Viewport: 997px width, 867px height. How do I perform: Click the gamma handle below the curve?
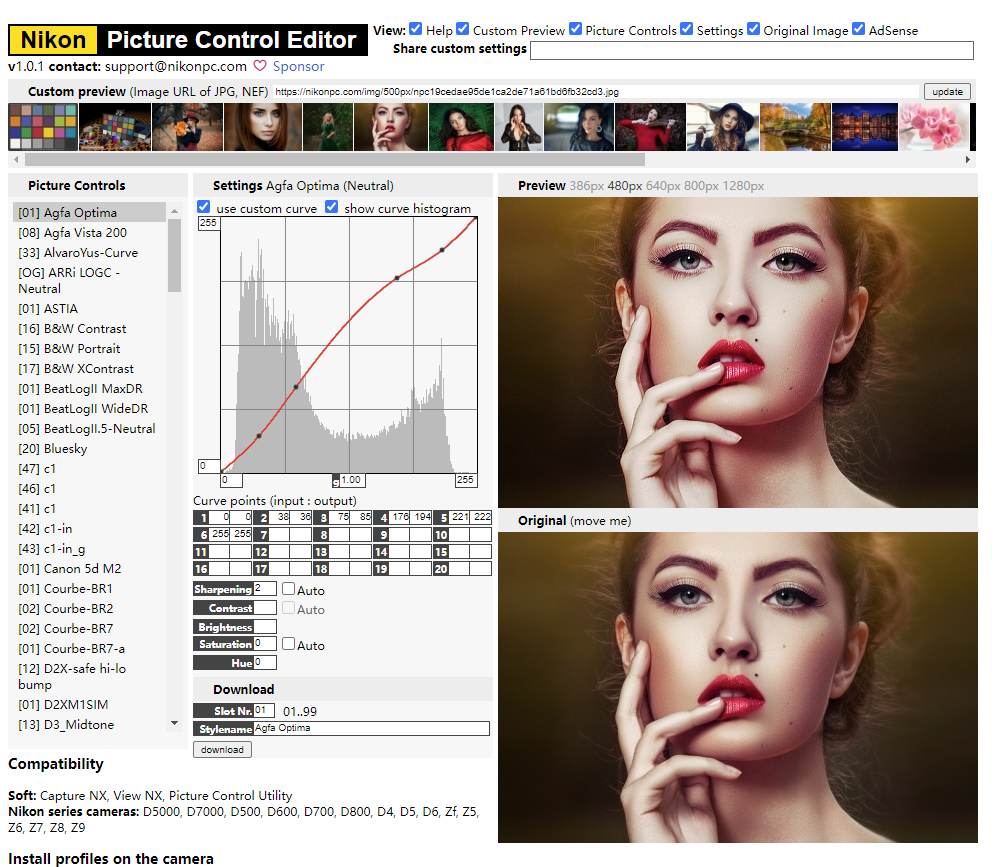tap(336, 483)
